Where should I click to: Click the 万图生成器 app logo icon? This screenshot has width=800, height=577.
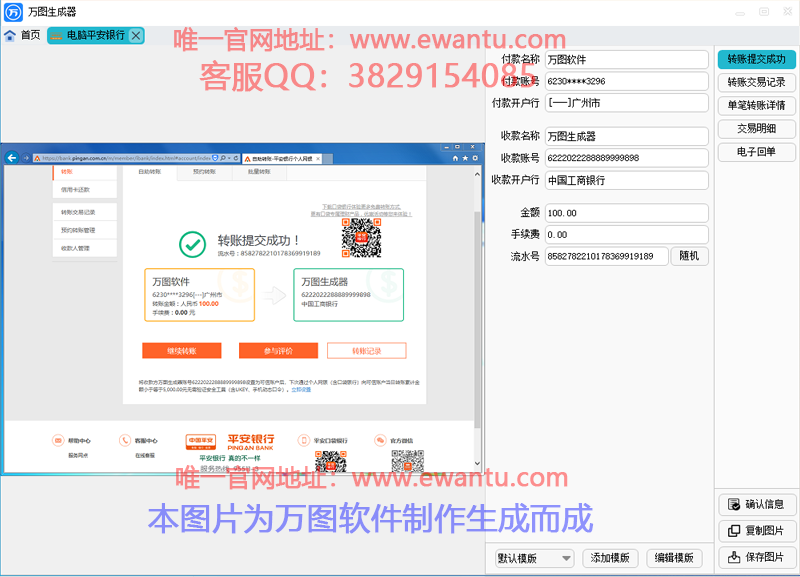(x=13, y=12)
